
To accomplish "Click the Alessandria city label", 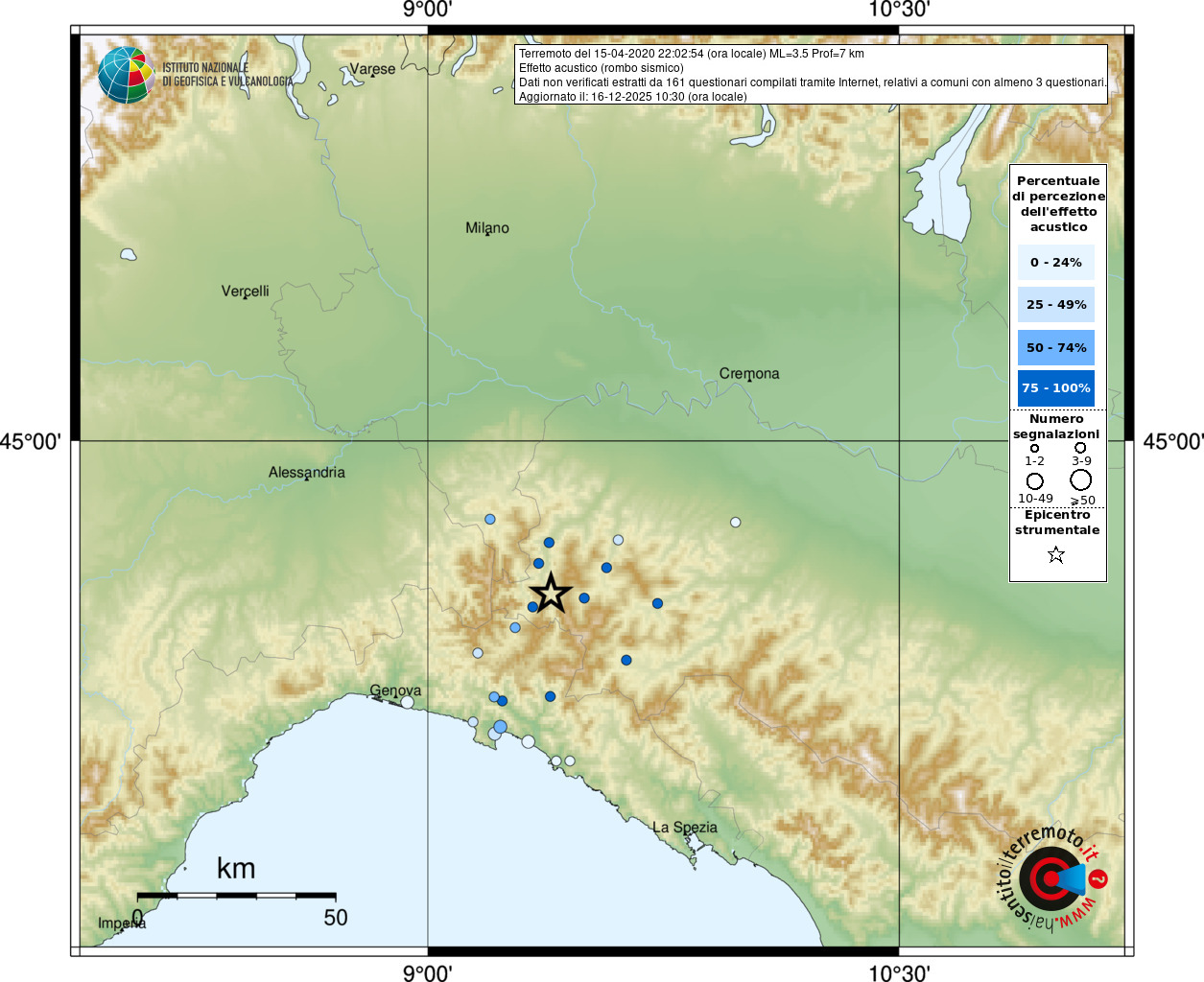I will (306, 472).
